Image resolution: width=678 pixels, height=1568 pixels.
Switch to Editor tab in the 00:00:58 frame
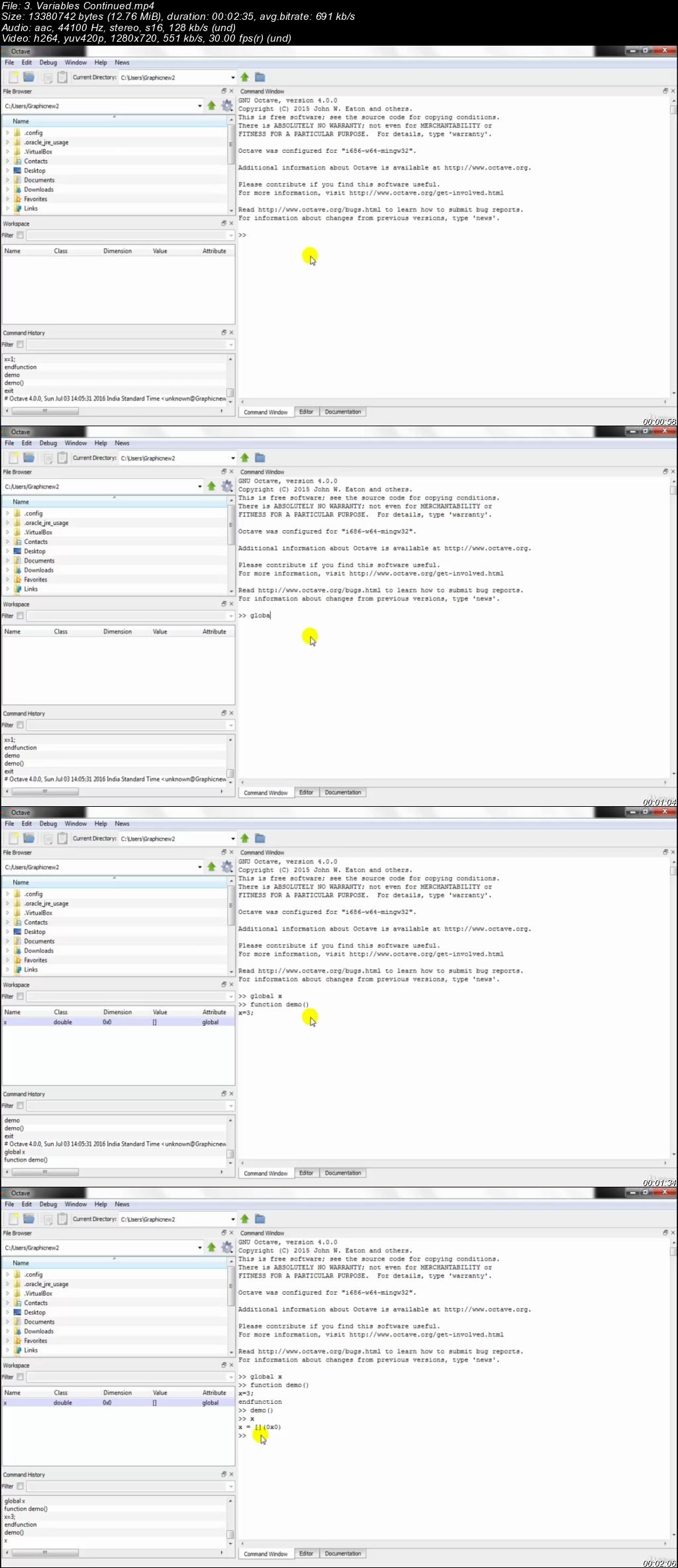(306, 412)
